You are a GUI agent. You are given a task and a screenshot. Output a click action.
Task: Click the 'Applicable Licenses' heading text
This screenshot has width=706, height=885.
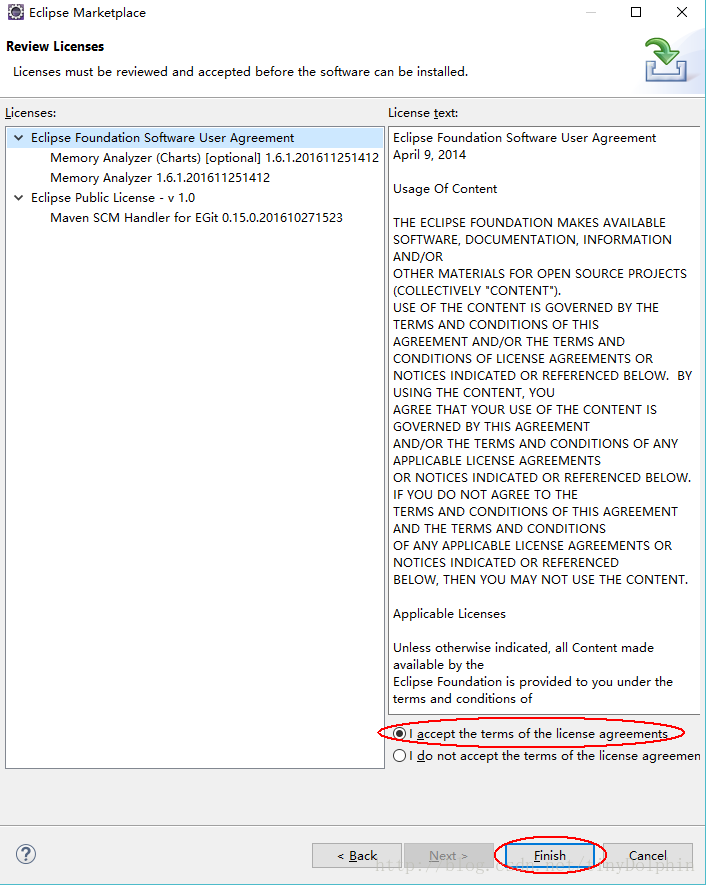(x=449, y=614)
